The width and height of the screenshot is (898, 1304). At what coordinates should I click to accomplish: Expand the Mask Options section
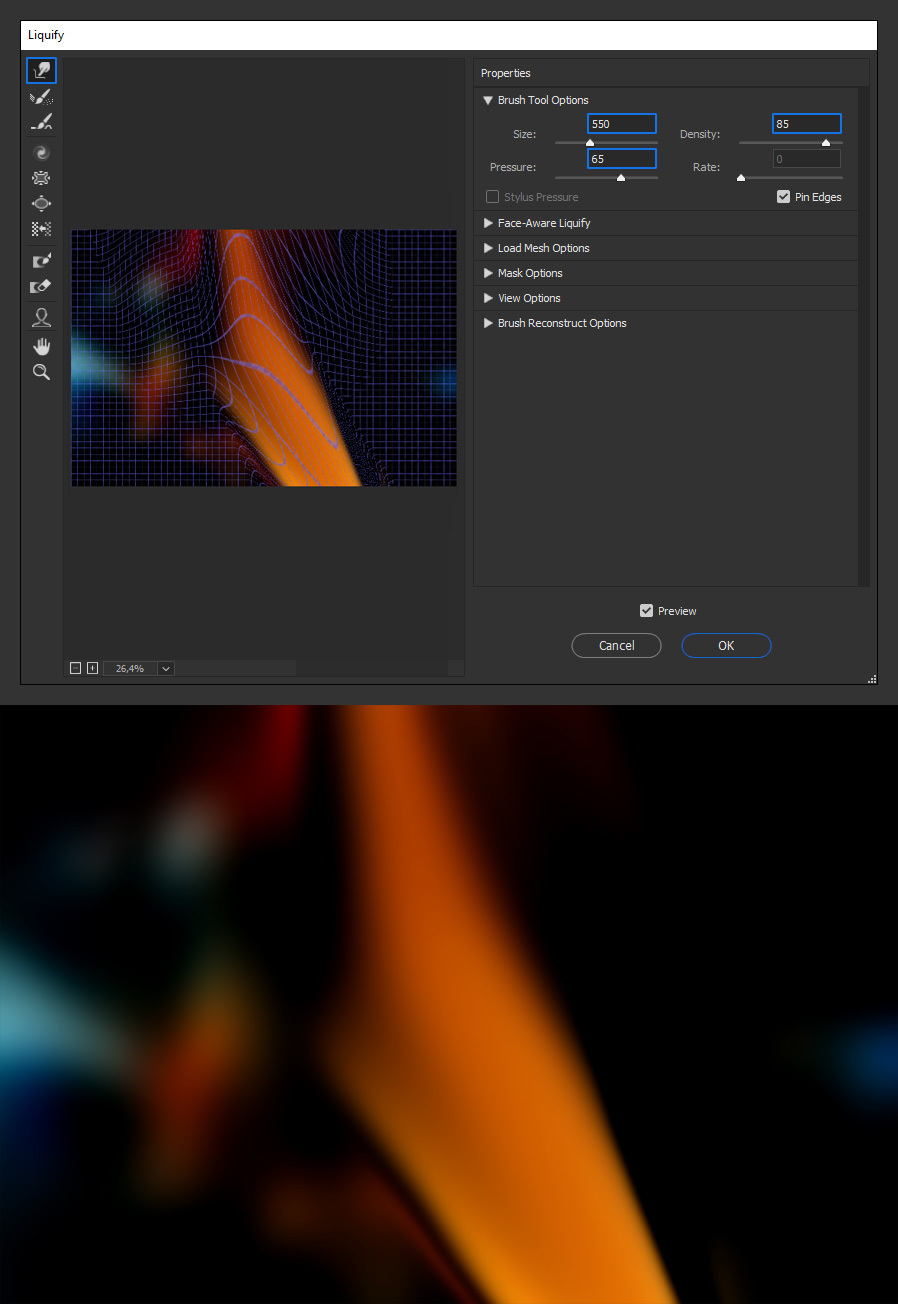point(488,273)
